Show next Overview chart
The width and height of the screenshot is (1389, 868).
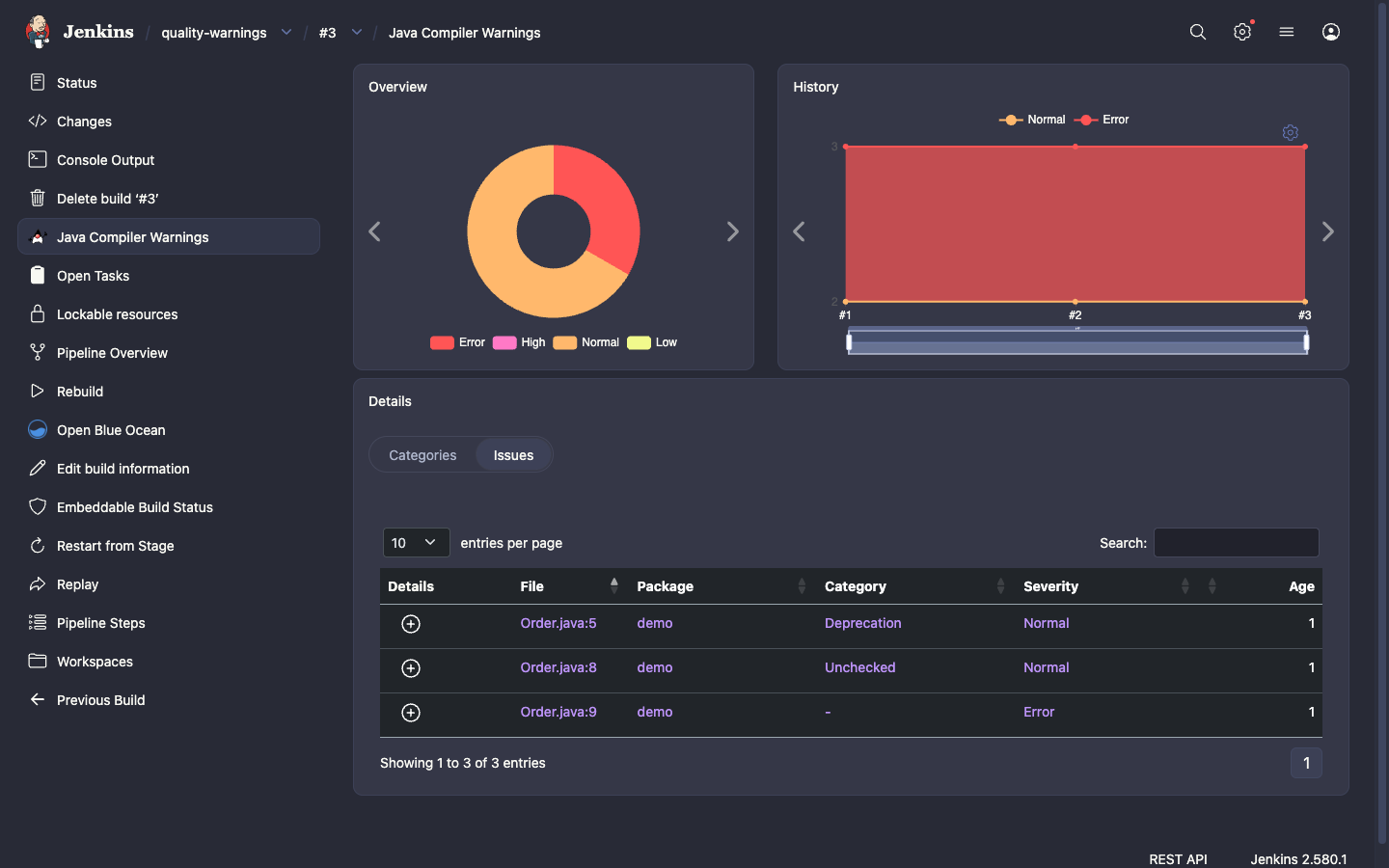tap(733, 231)
